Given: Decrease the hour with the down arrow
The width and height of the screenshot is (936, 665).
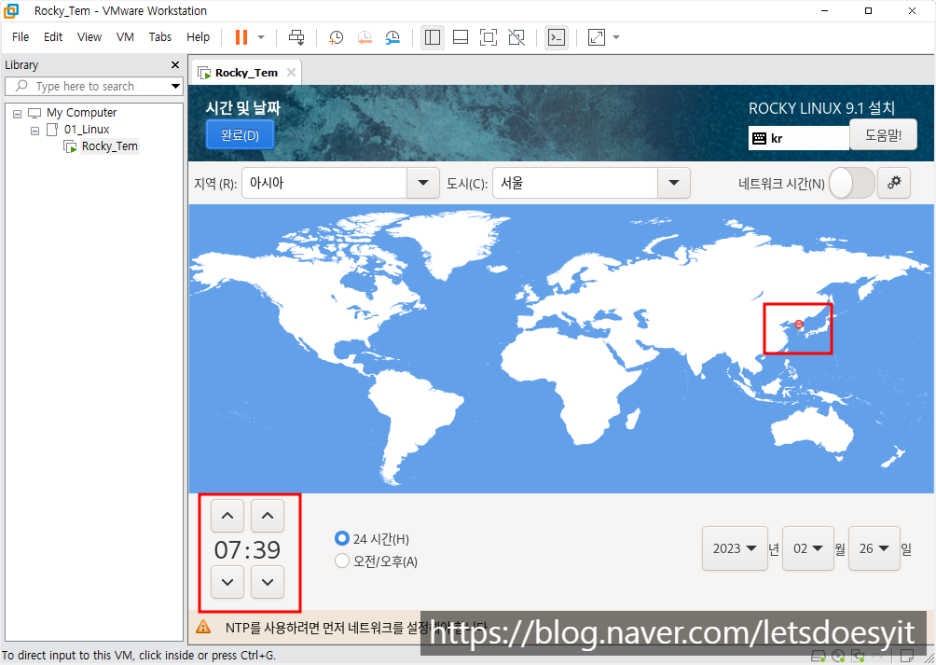Looking at the screenshot, I should point(227,581).
